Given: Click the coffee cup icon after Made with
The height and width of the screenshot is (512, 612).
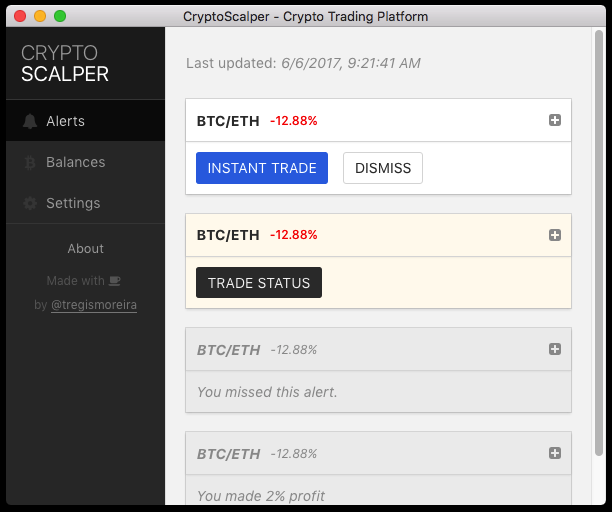Looking at the screenshot, I should coord(115,281).
